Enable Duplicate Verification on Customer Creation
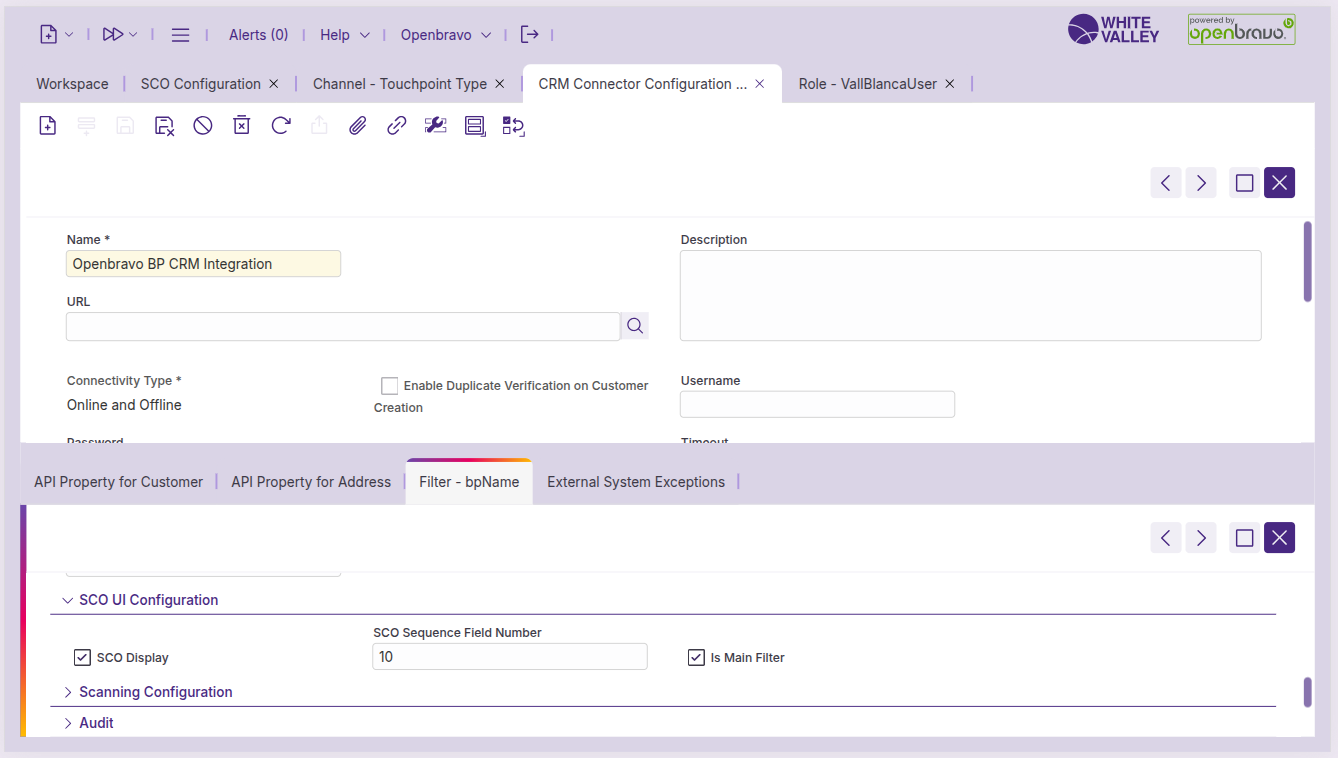The width and height of the screenshot is (1338, 758). tap(390, 386)
